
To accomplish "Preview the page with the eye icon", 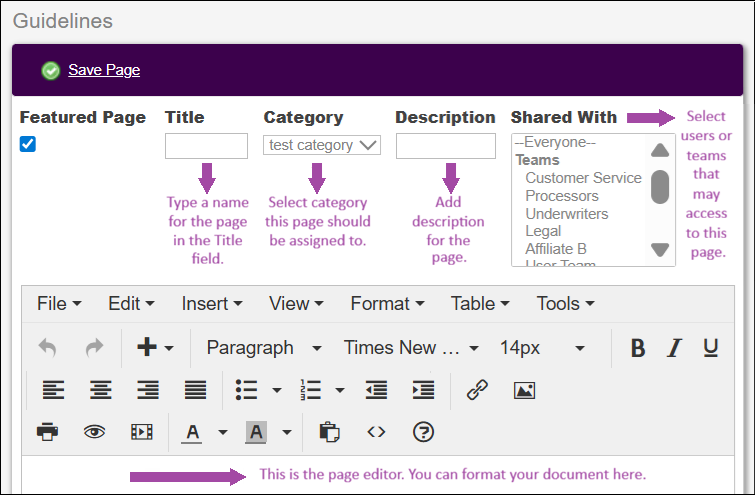I will [x=94, y=432].
